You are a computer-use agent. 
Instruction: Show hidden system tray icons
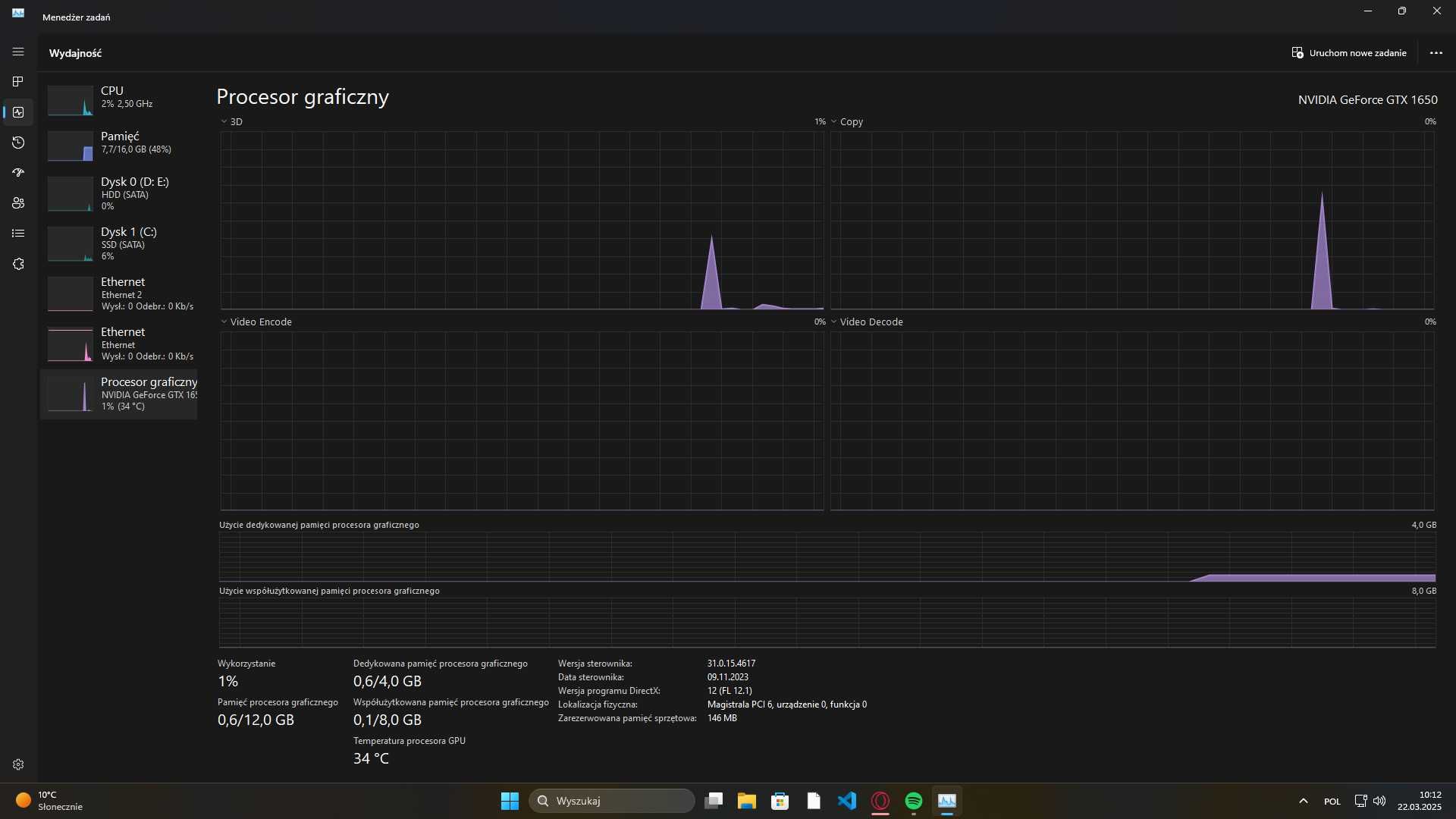(x=1303, y=801)
